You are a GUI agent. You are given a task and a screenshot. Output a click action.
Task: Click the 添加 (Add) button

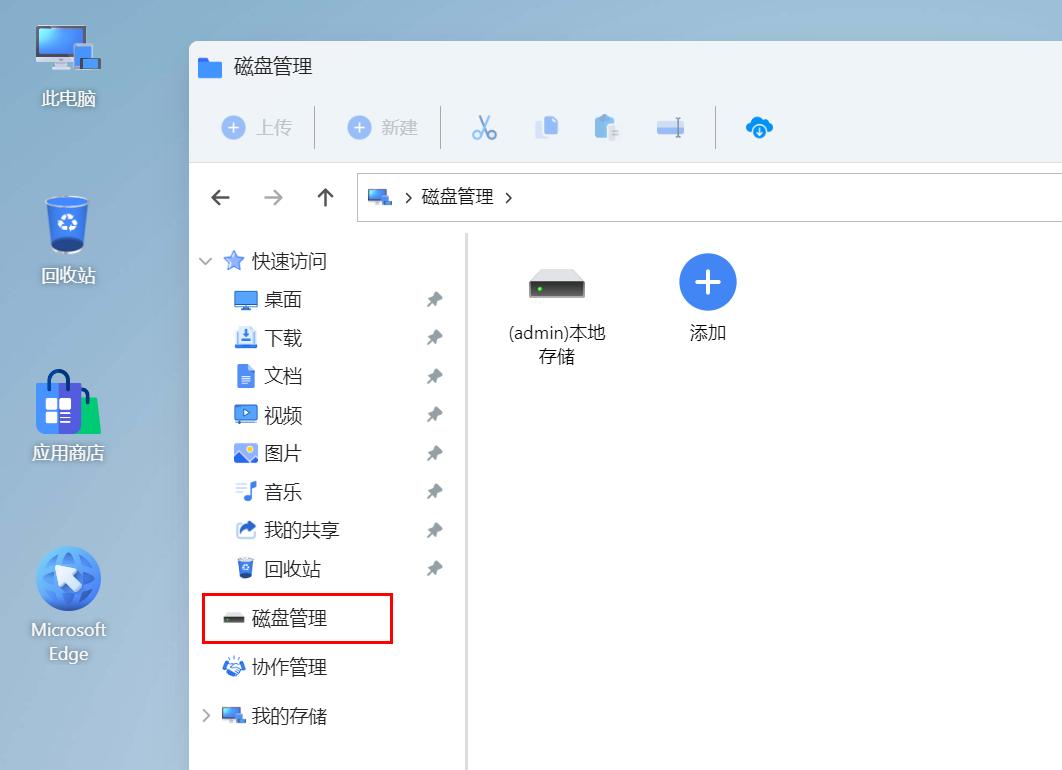point(707,283)
